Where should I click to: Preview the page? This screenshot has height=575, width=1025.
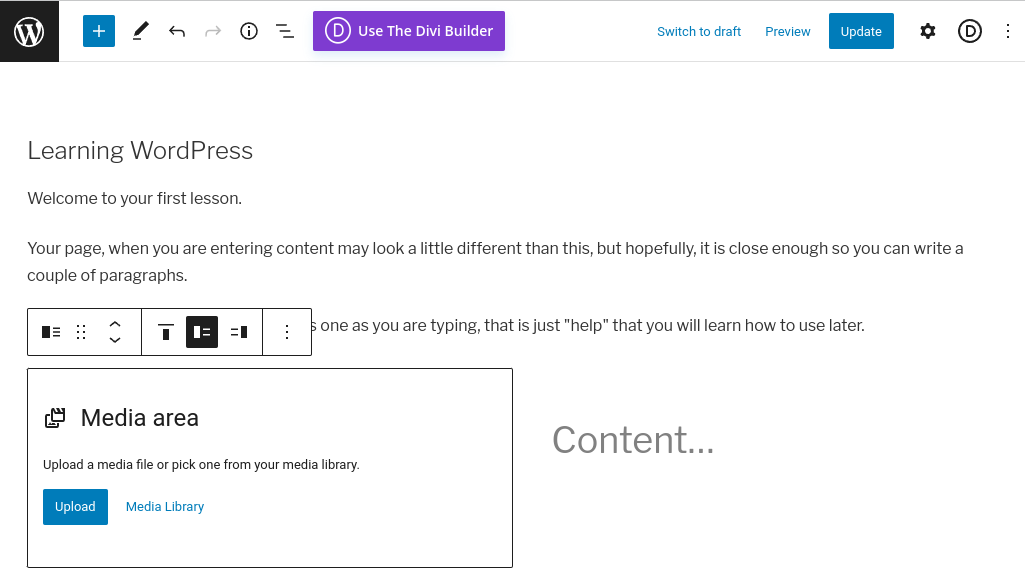point(788,31)
